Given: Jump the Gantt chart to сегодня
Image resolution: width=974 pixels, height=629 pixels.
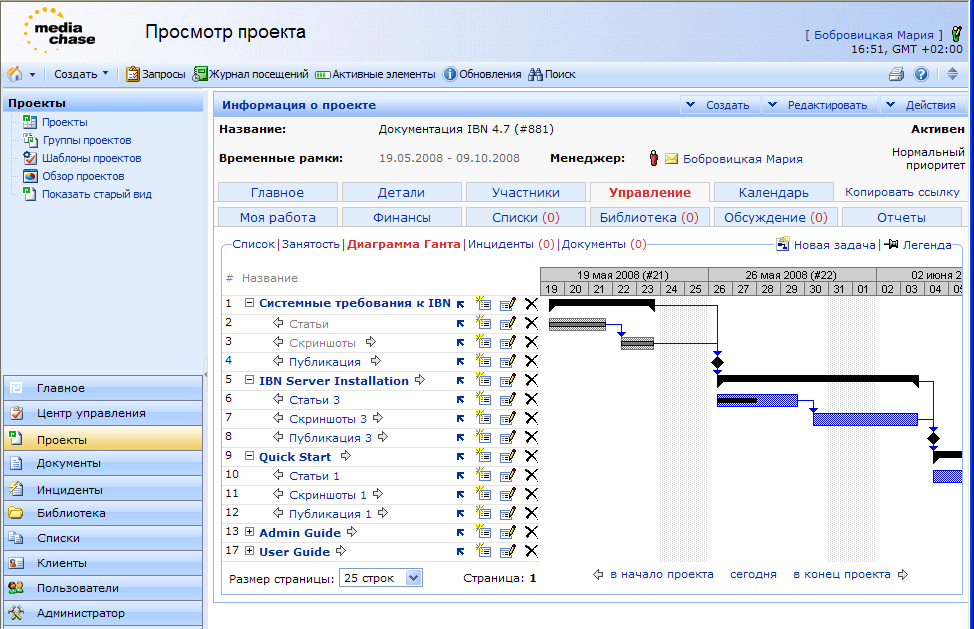Looking at the screenshot, I should click(753, 574).
